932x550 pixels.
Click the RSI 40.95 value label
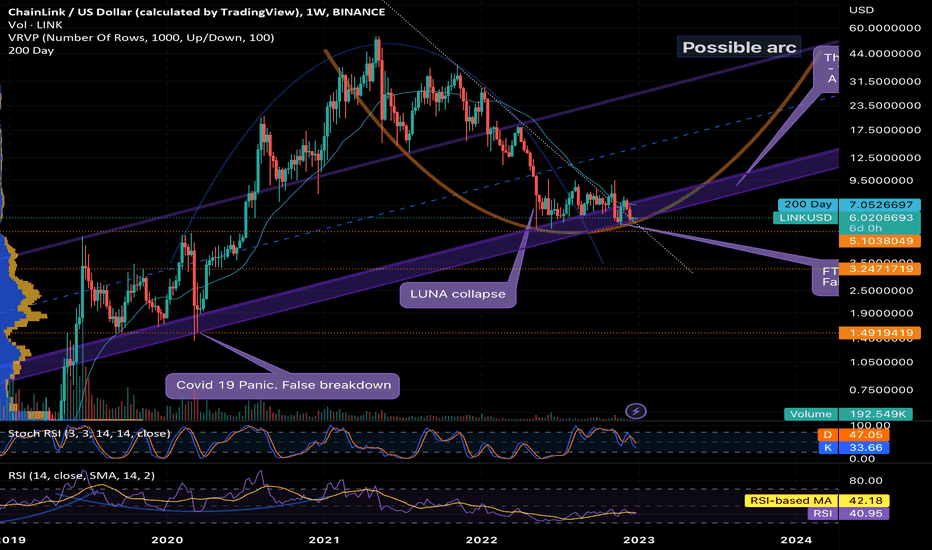tap(848, 513)
